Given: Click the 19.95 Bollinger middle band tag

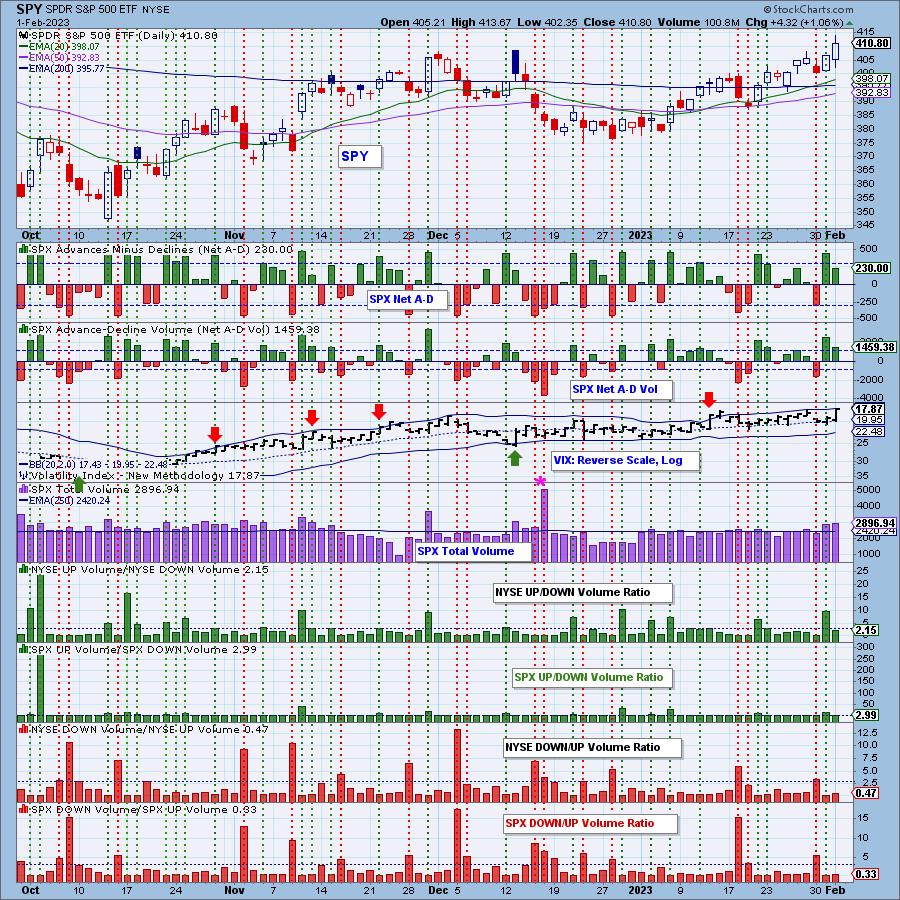Looking at the screenshot, I should 869,420.
